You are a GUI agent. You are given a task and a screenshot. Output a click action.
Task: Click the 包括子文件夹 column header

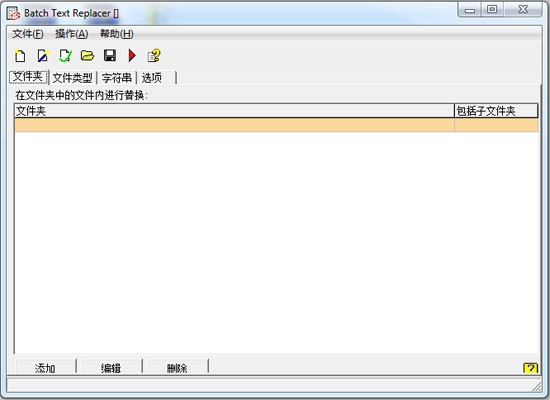(496, 111)
